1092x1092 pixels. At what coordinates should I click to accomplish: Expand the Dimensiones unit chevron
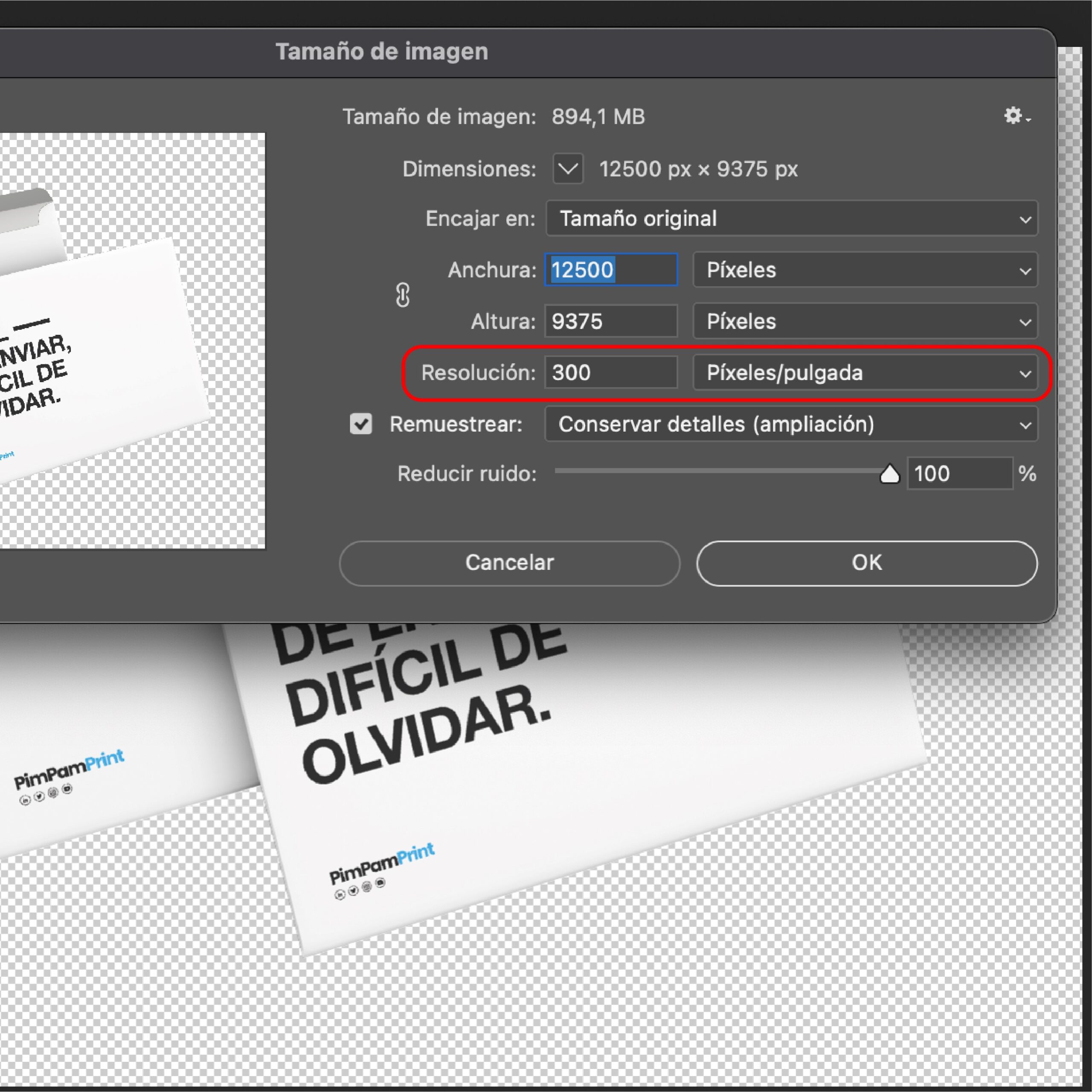[x=567, y=168]
